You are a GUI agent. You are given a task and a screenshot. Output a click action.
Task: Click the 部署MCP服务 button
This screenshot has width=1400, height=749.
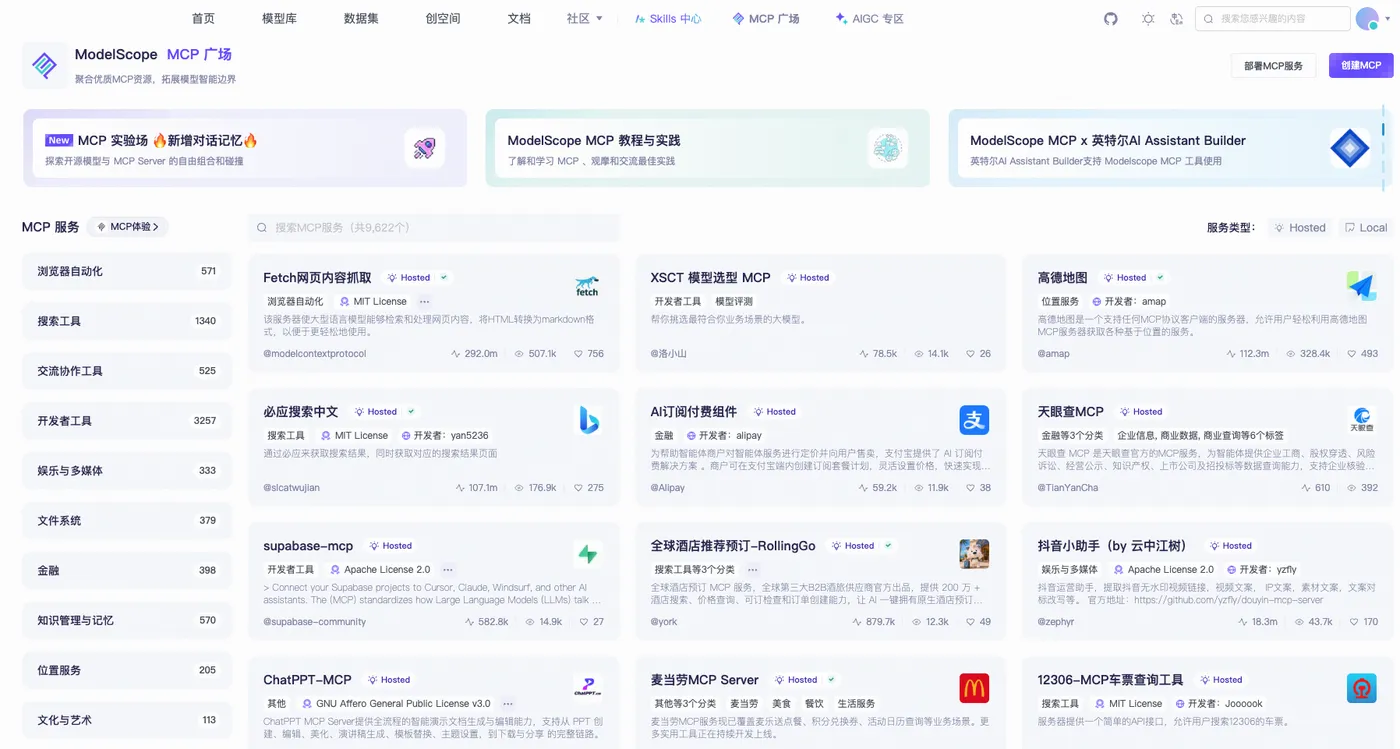click(1273, 66)
